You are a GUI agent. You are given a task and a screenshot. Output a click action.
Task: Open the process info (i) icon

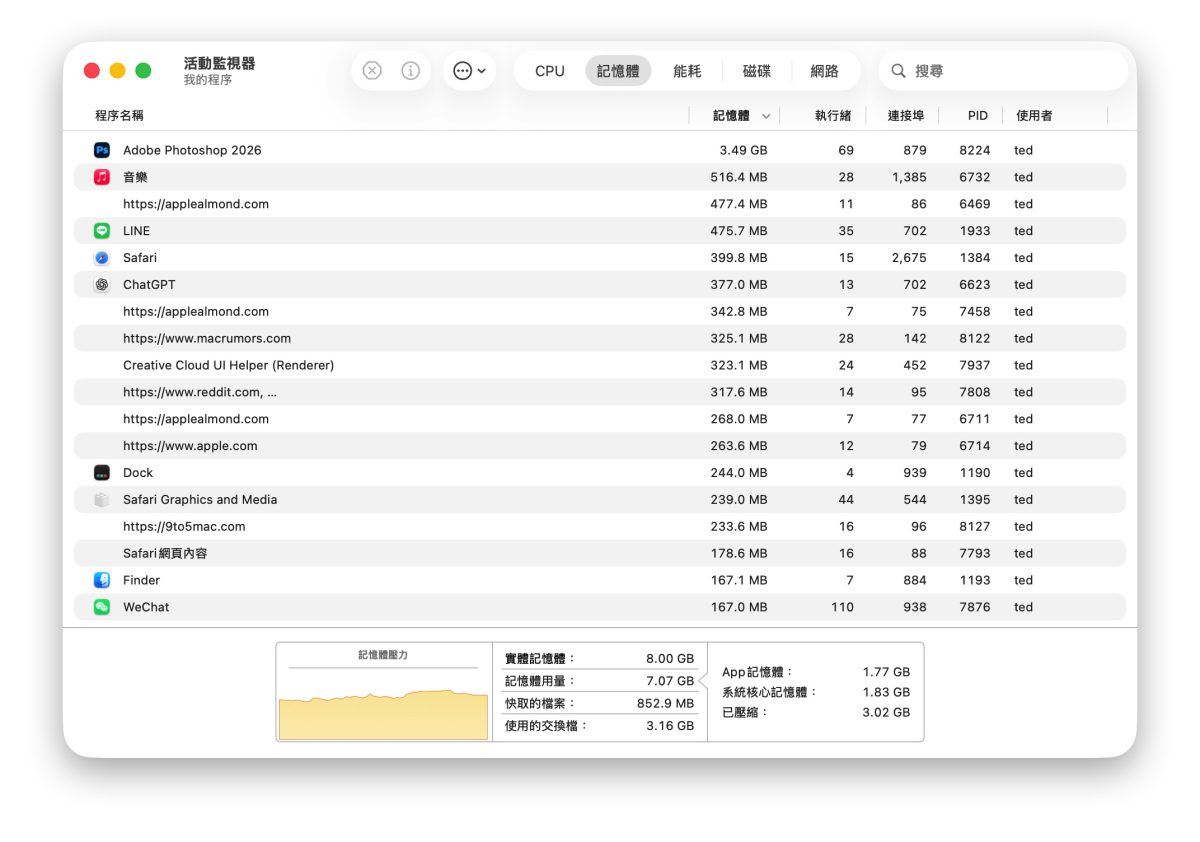point(410,71)
